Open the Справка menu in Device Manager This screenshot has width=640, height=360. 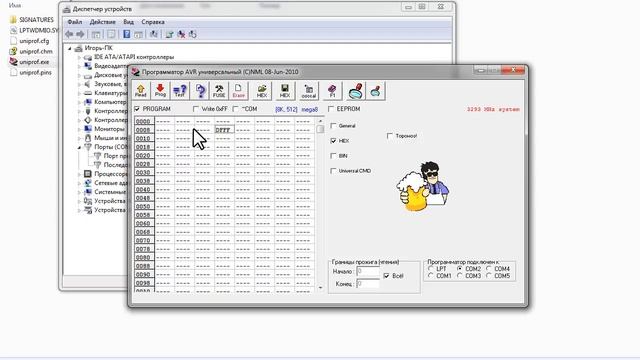[x=153, y=22]
